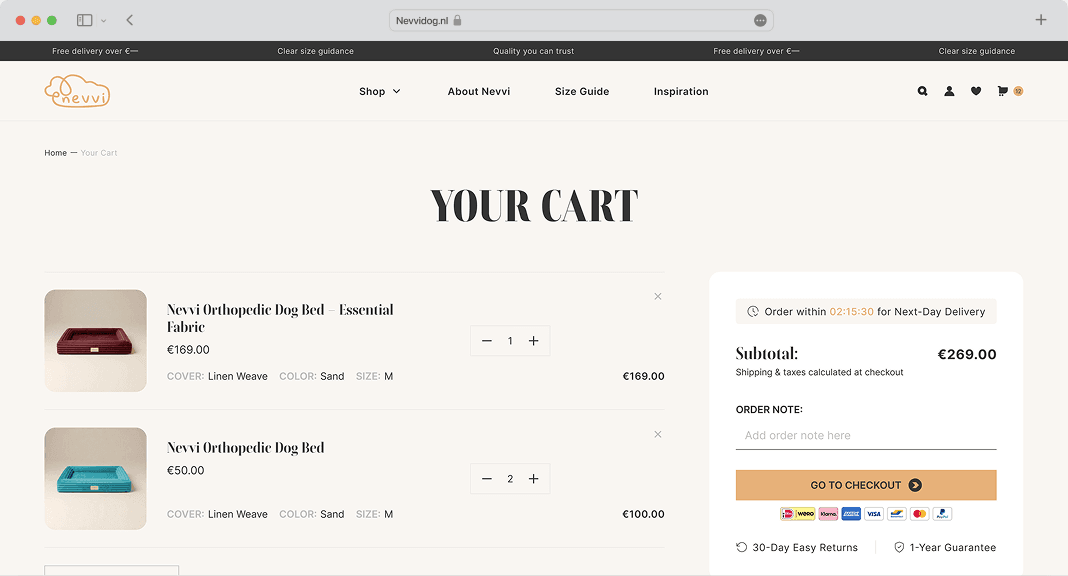Click the Nevvidog.nl address bar
The width and height of the screenshot is (1068, 576).
[x=581, y=20]
